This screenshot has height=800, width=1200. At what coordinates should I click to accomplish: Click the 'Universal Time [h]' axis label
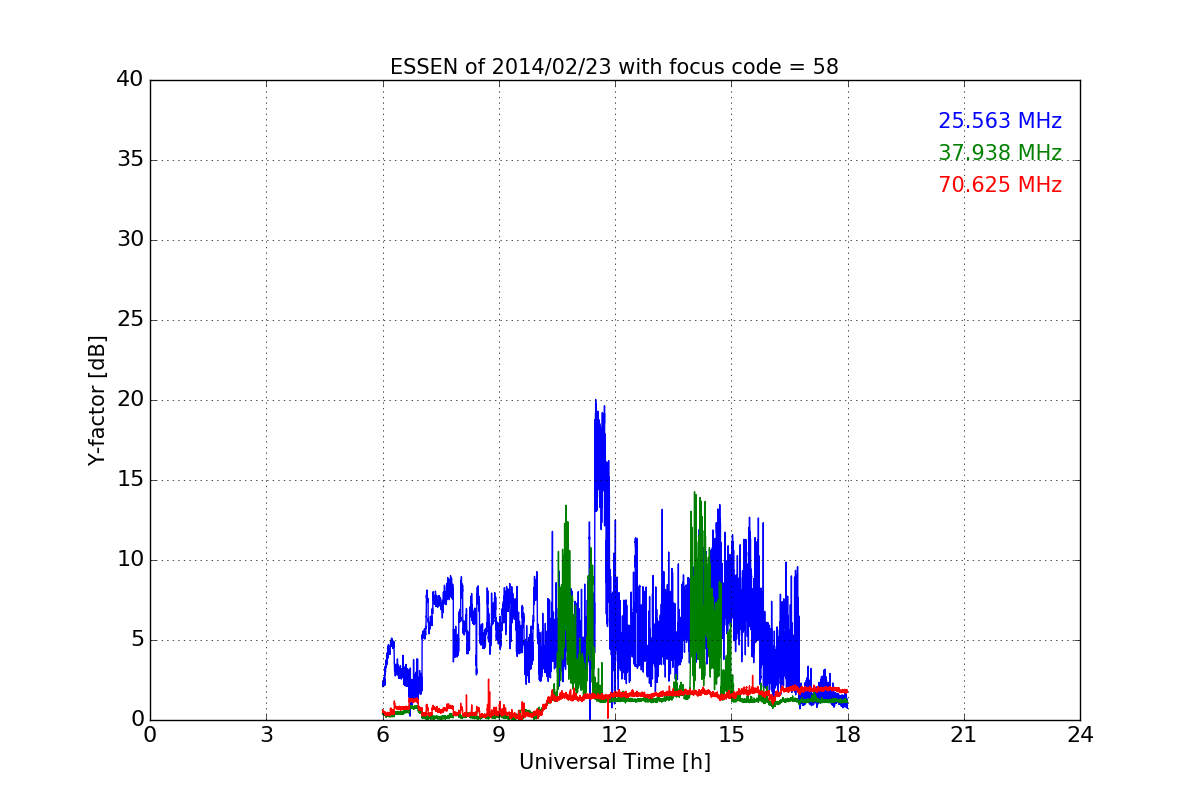pyautogui.click(x=614, y=762)
